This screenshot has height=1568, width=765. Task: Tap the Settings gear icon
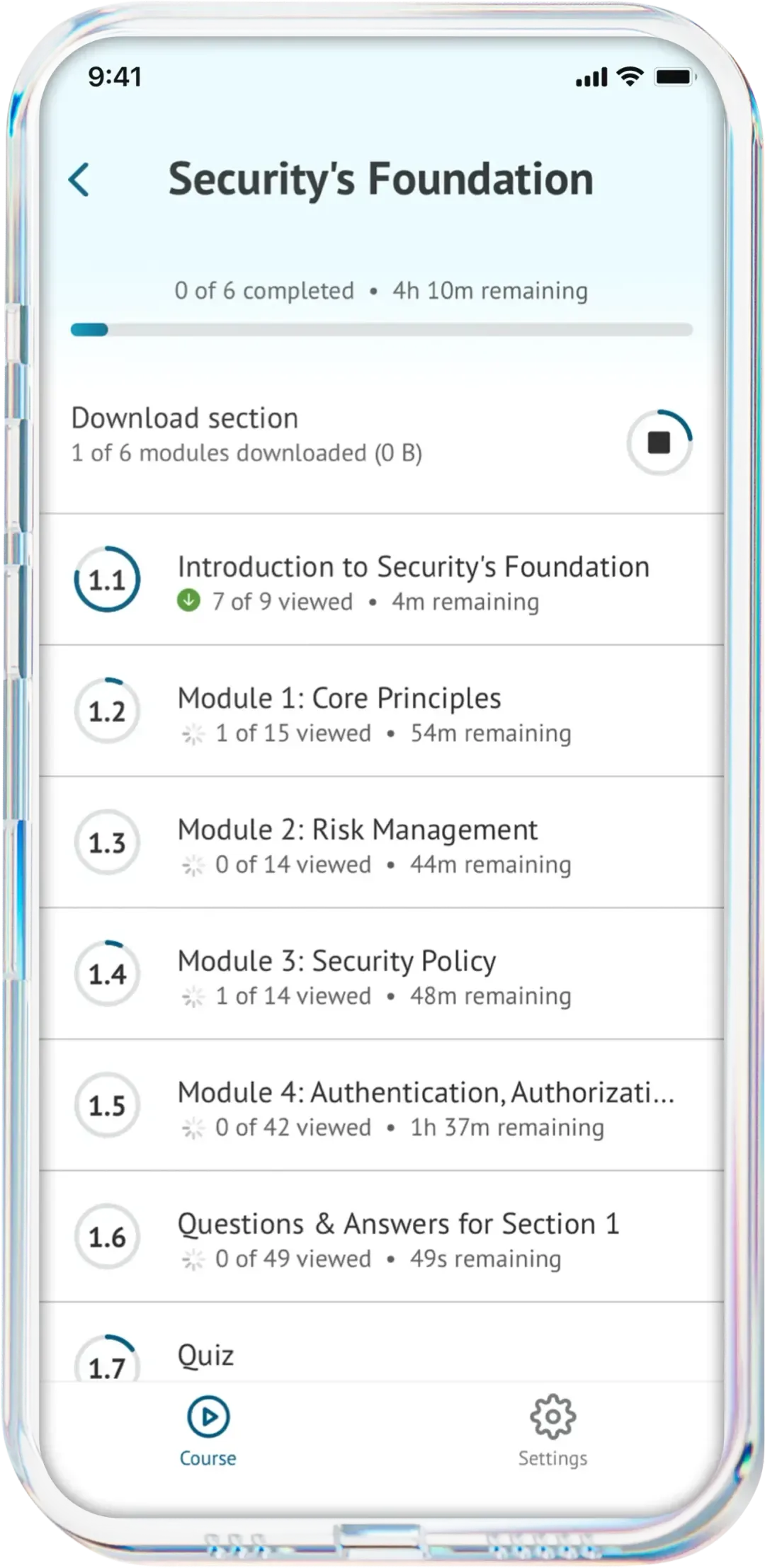point(552,1417)
